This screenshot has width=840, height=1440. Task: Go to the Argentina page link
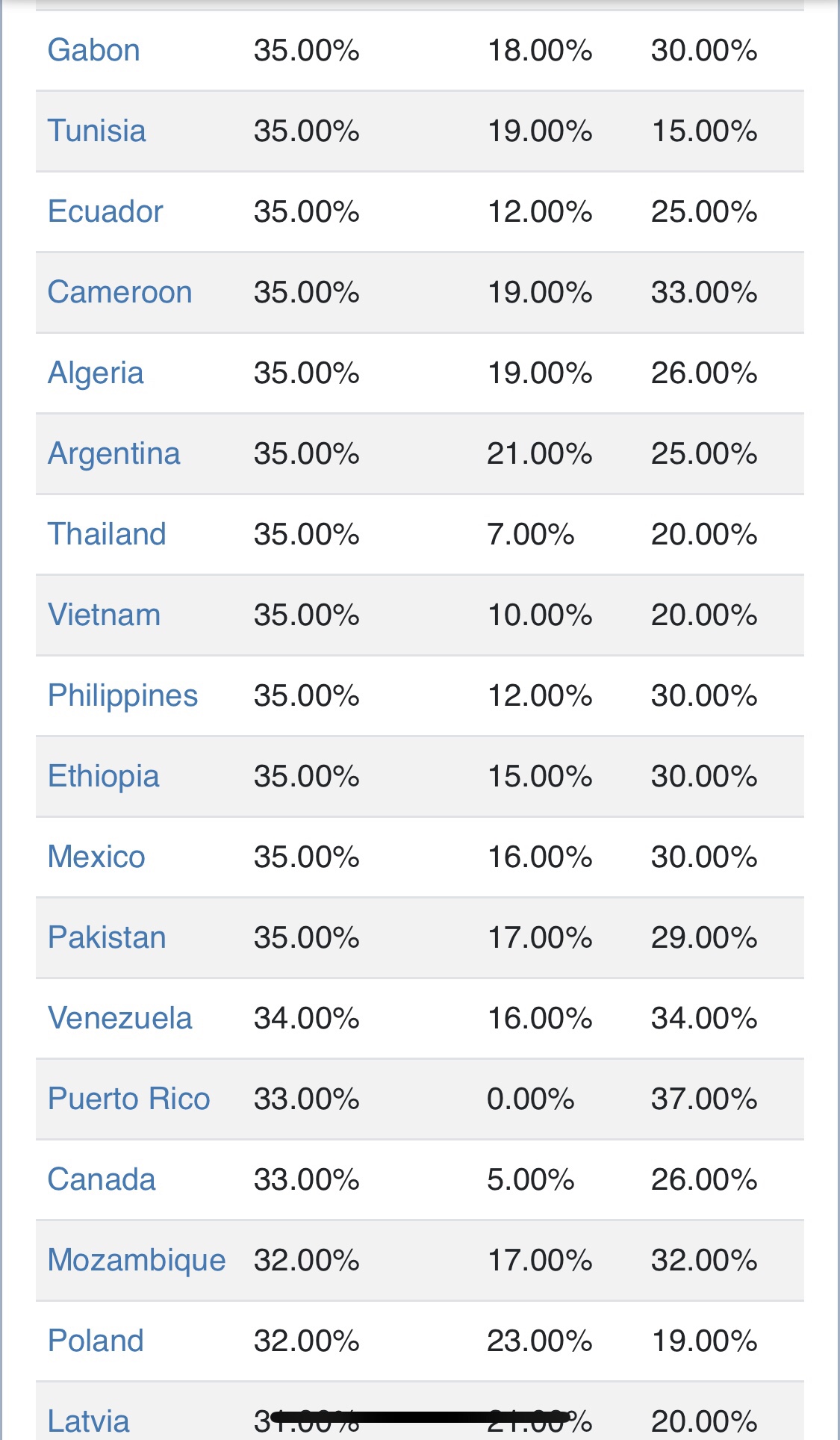pyautogui.click(x=114, y=453)
